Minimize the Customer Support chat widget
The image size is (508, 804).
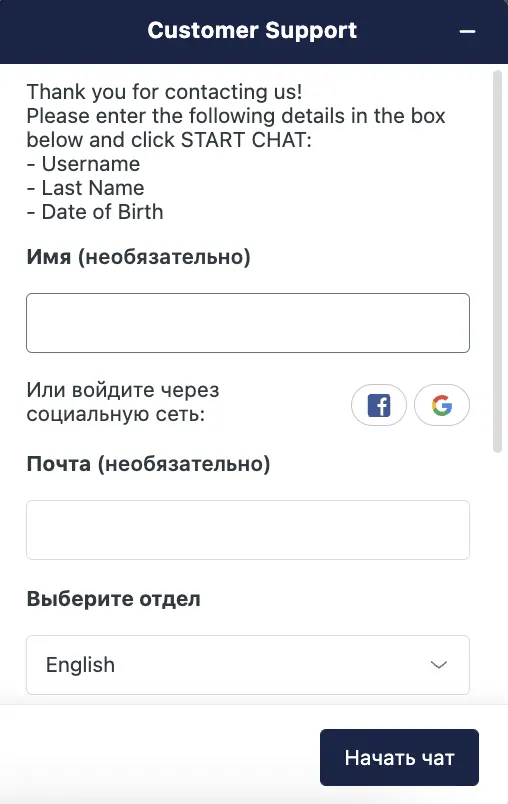(x=467, y=32)
